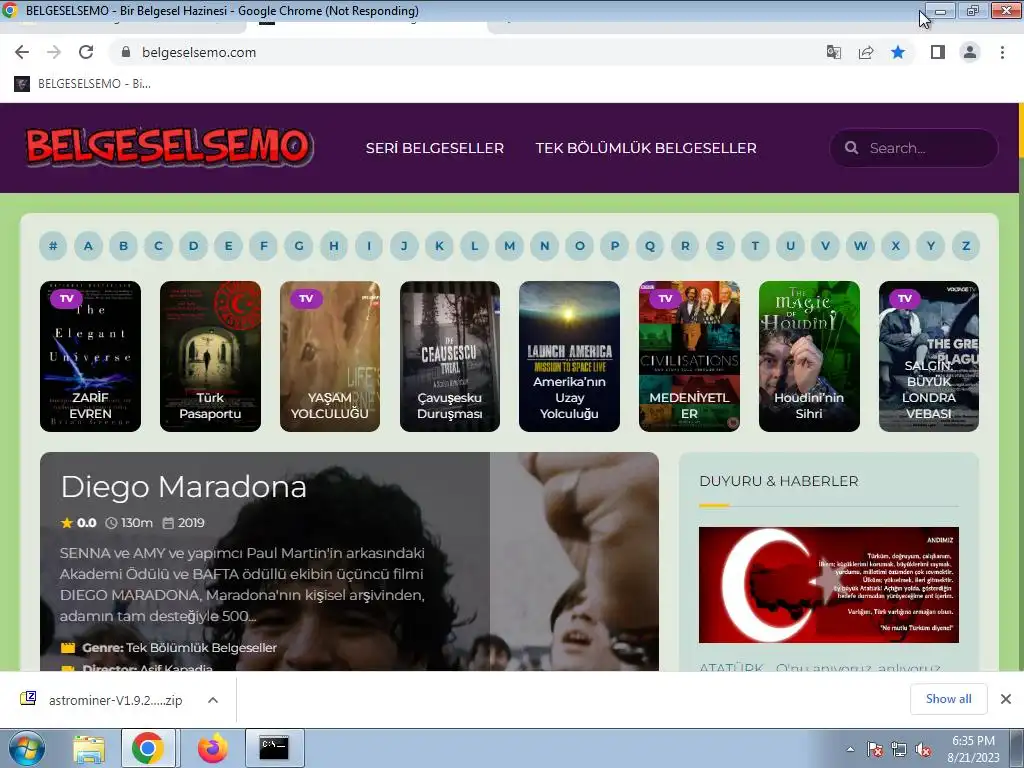Open the Google Translate icon in address bar
The height and width of the screenshot is (768, 1024).
coord(833,52)
